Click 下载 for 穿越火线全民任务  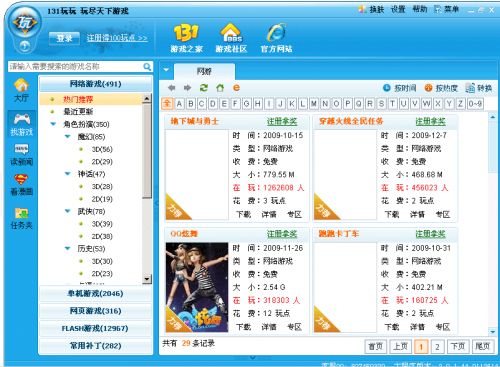(392, 214)
